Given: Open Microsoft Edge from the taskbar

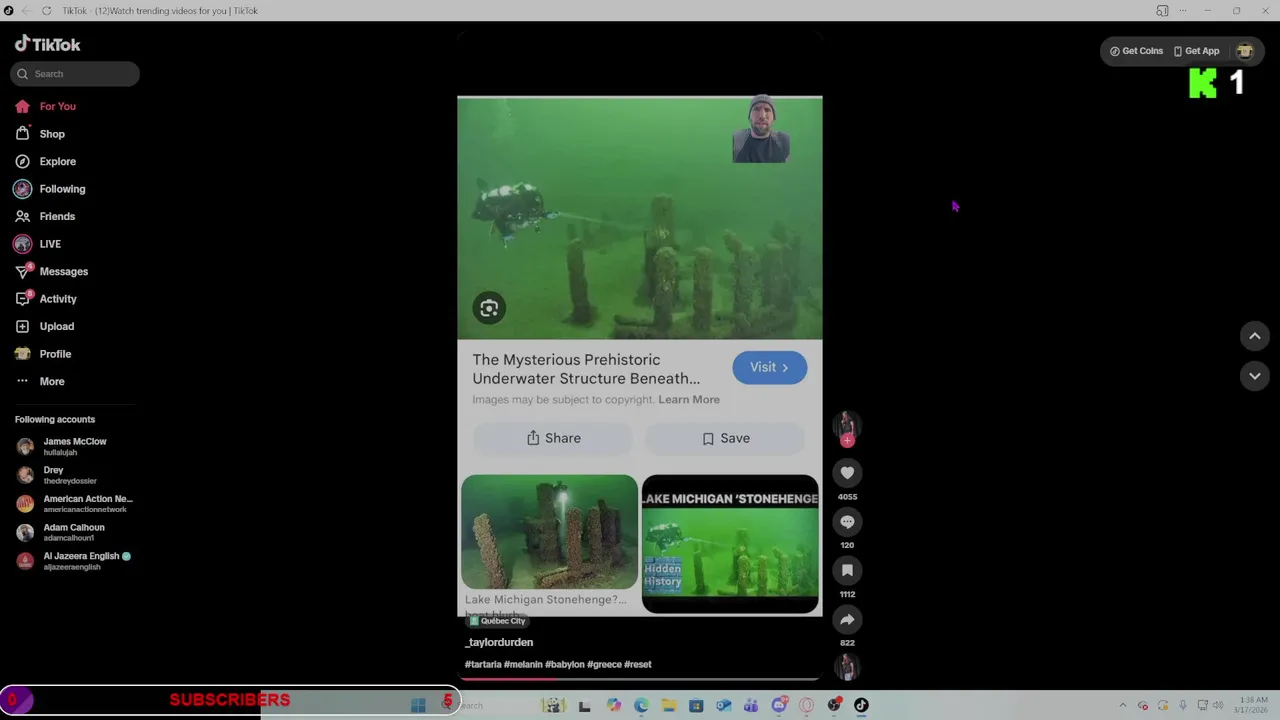Looking at the screenshot, I should point(641,705).
